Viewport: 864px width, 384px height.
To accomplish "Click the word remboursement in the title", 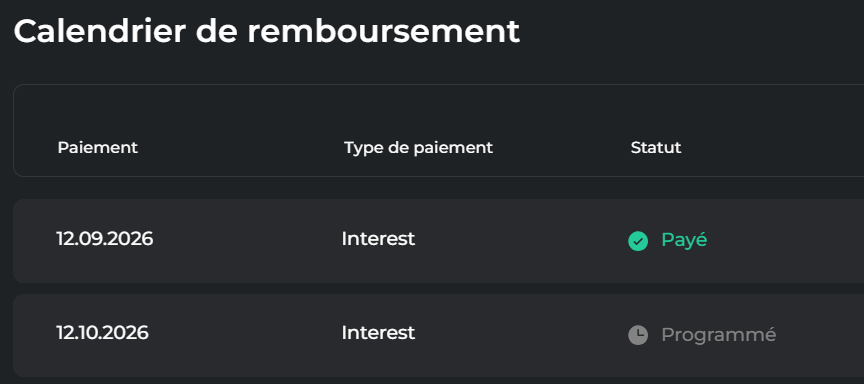I will pyautogui.click(x=384, y=32).
